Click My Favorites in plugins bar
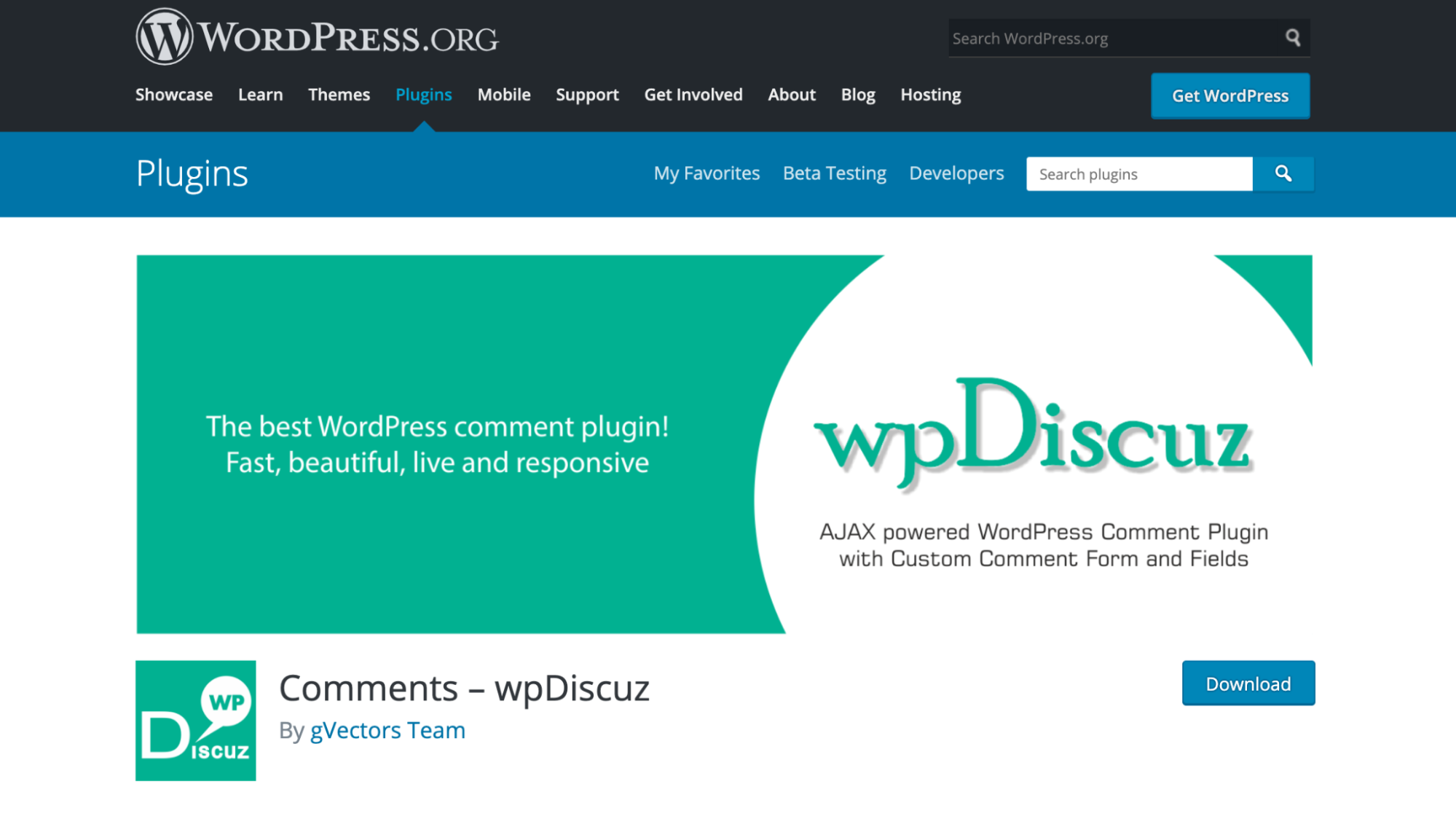The image size is (1456, 819). coord(707,173)
